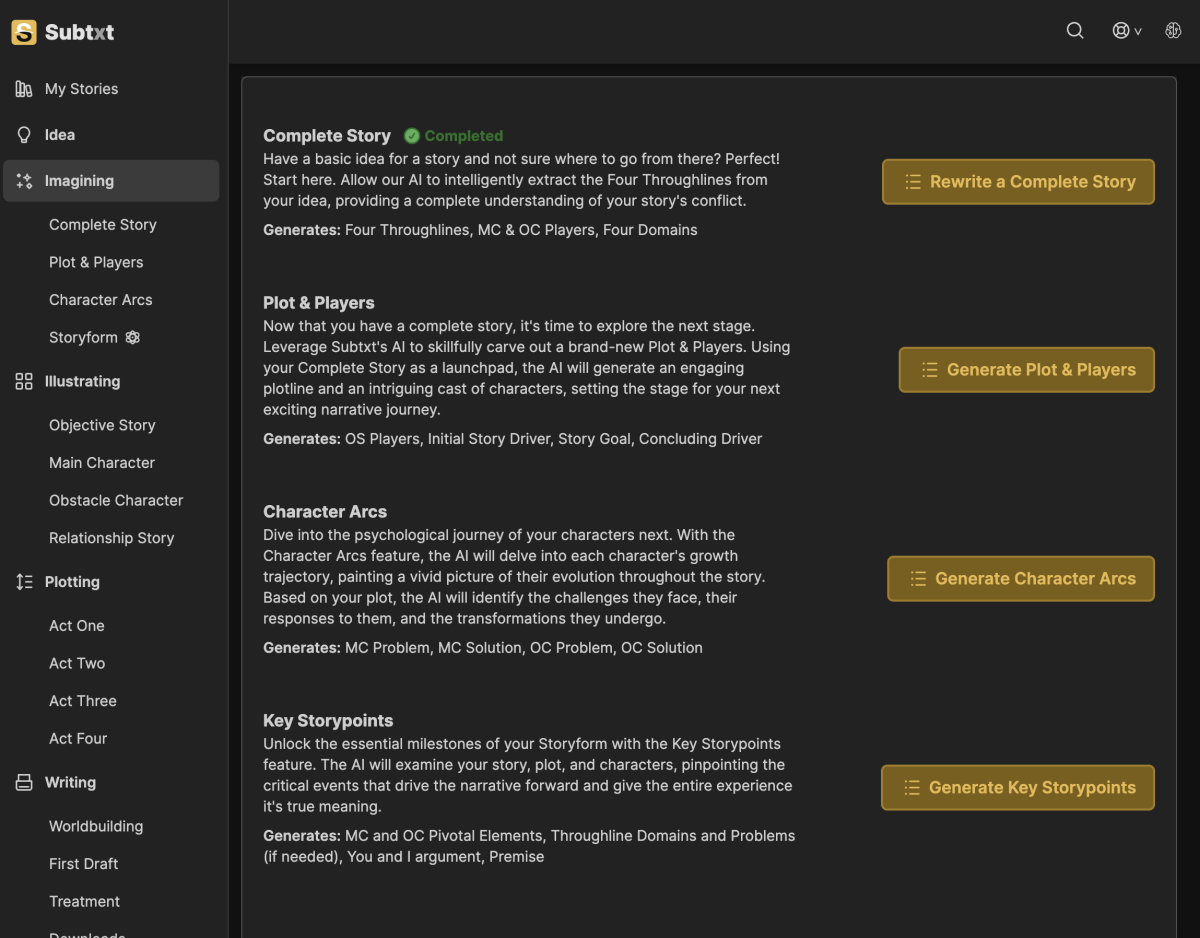
Task: Click the Rewrite a Complete Story button
Action: pyautogui.click(x=1018, y=182)
